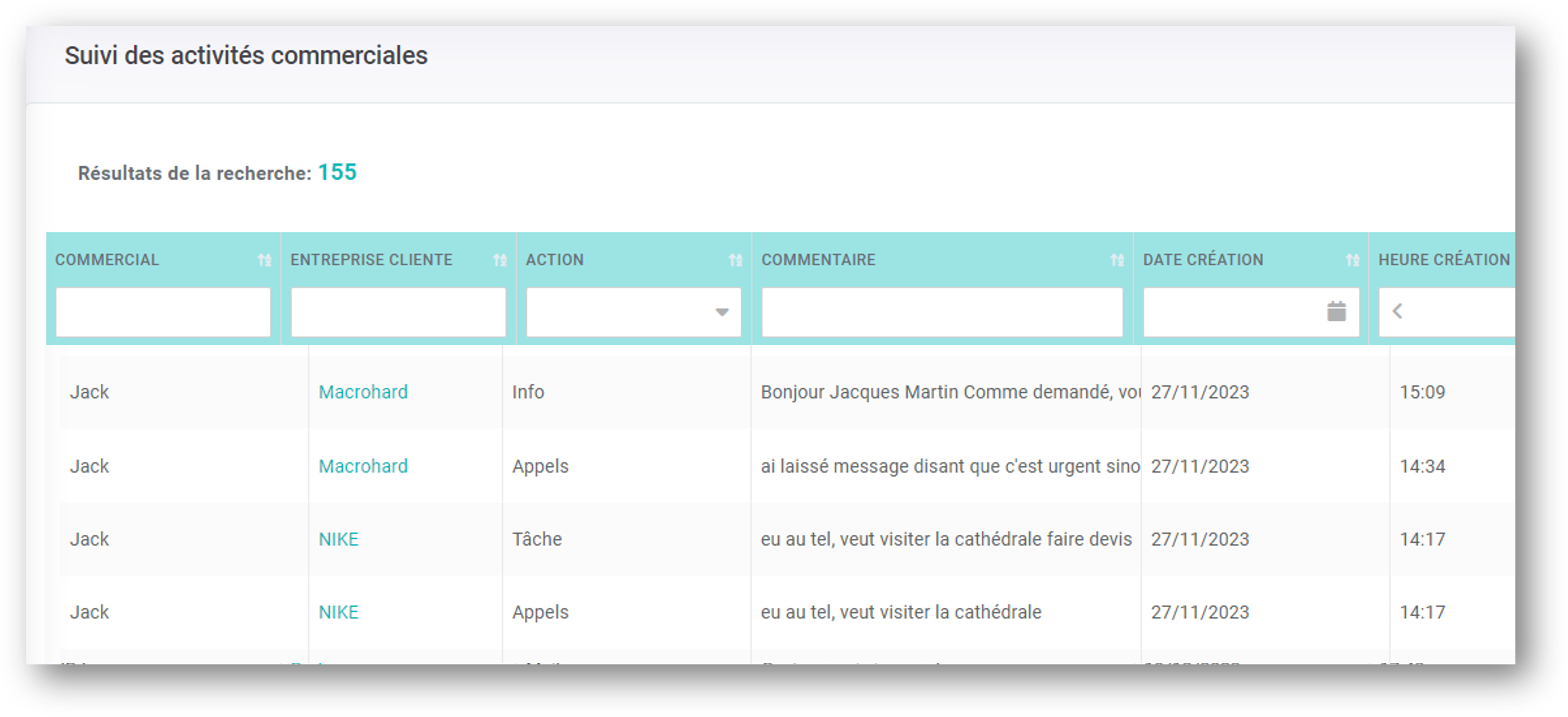Image resolution: width=1568 pixels, height=717 pixels.
Task: Click the search results count 155
Action: click(x=337, y=172)
